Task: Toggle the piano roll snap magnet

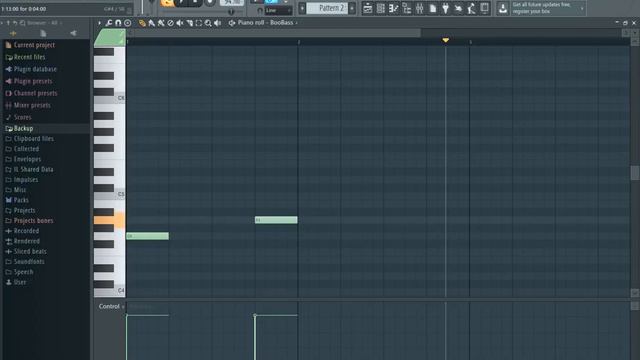Action: coord(118,23)
